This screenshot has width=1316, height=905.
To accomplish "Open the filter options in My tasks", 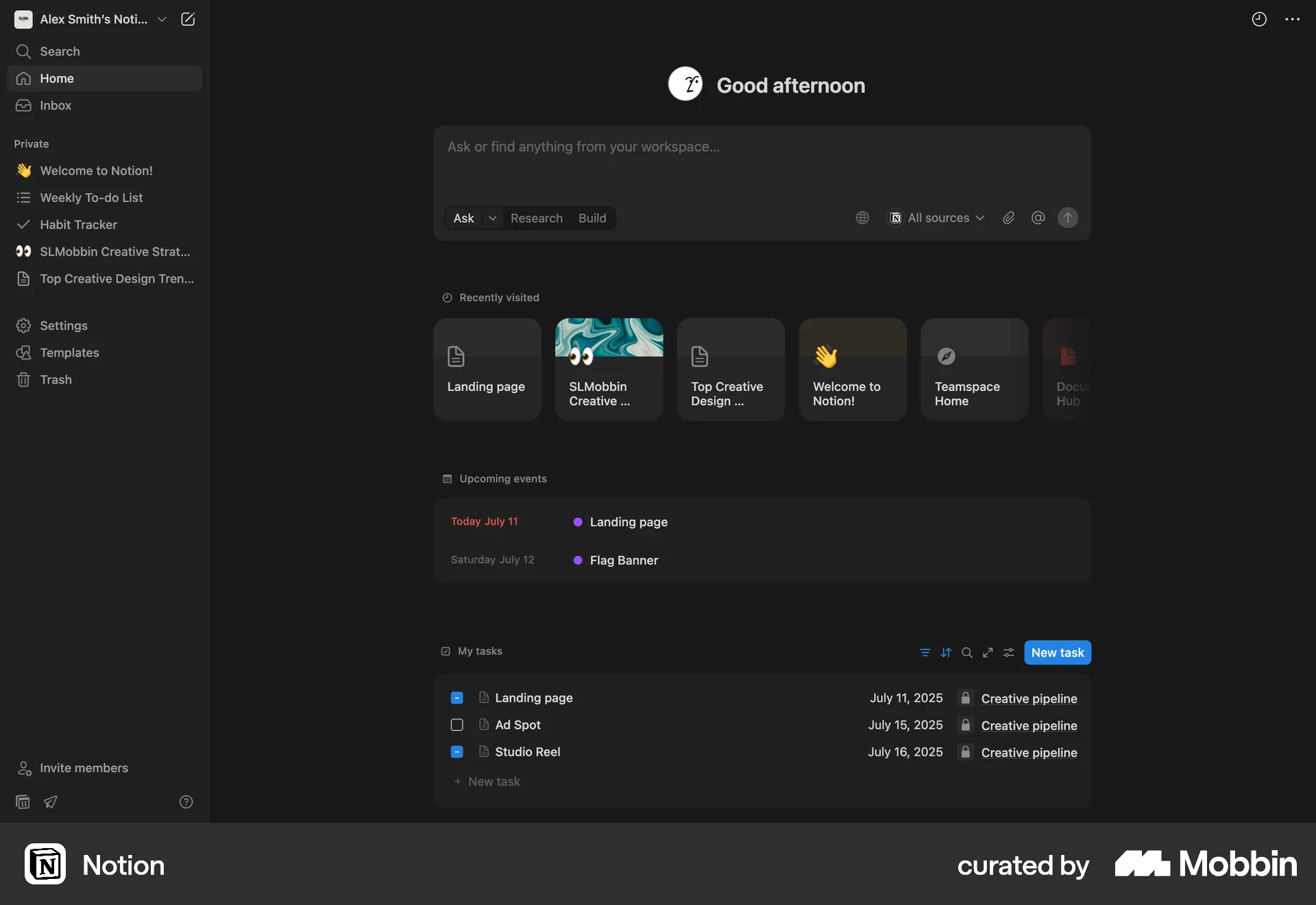I will (925, 652).
